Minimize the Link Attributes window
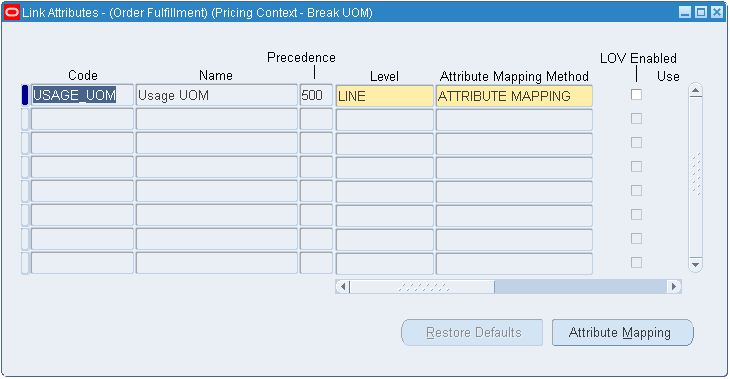Image resolution: width=730 pixels, height=379 pixels. click(685, 12)
